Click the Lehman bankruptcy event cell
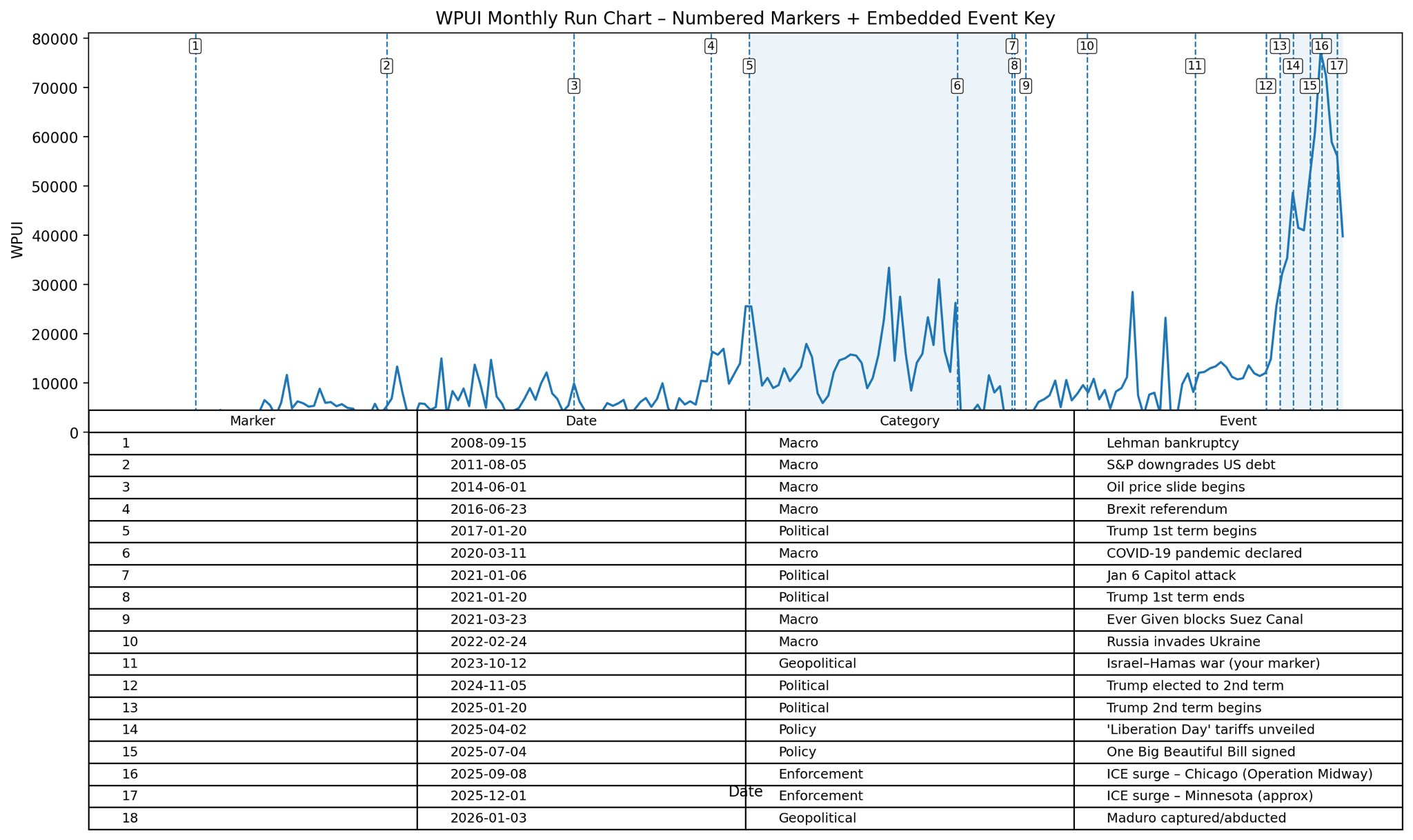This screenshot has width=1413, height=840. pos(1172,443)
